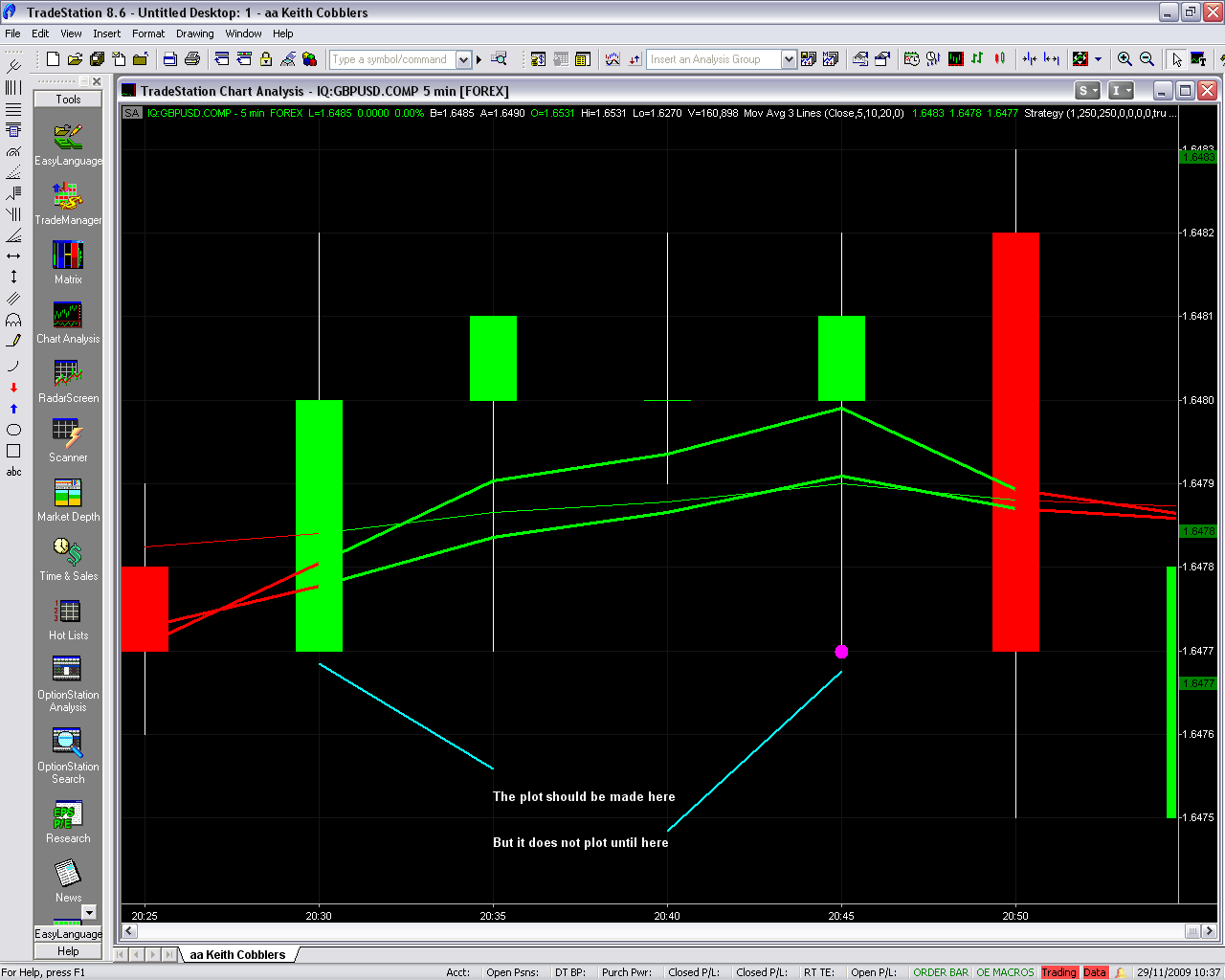Click the new document toolbar icon

(53, 59)
